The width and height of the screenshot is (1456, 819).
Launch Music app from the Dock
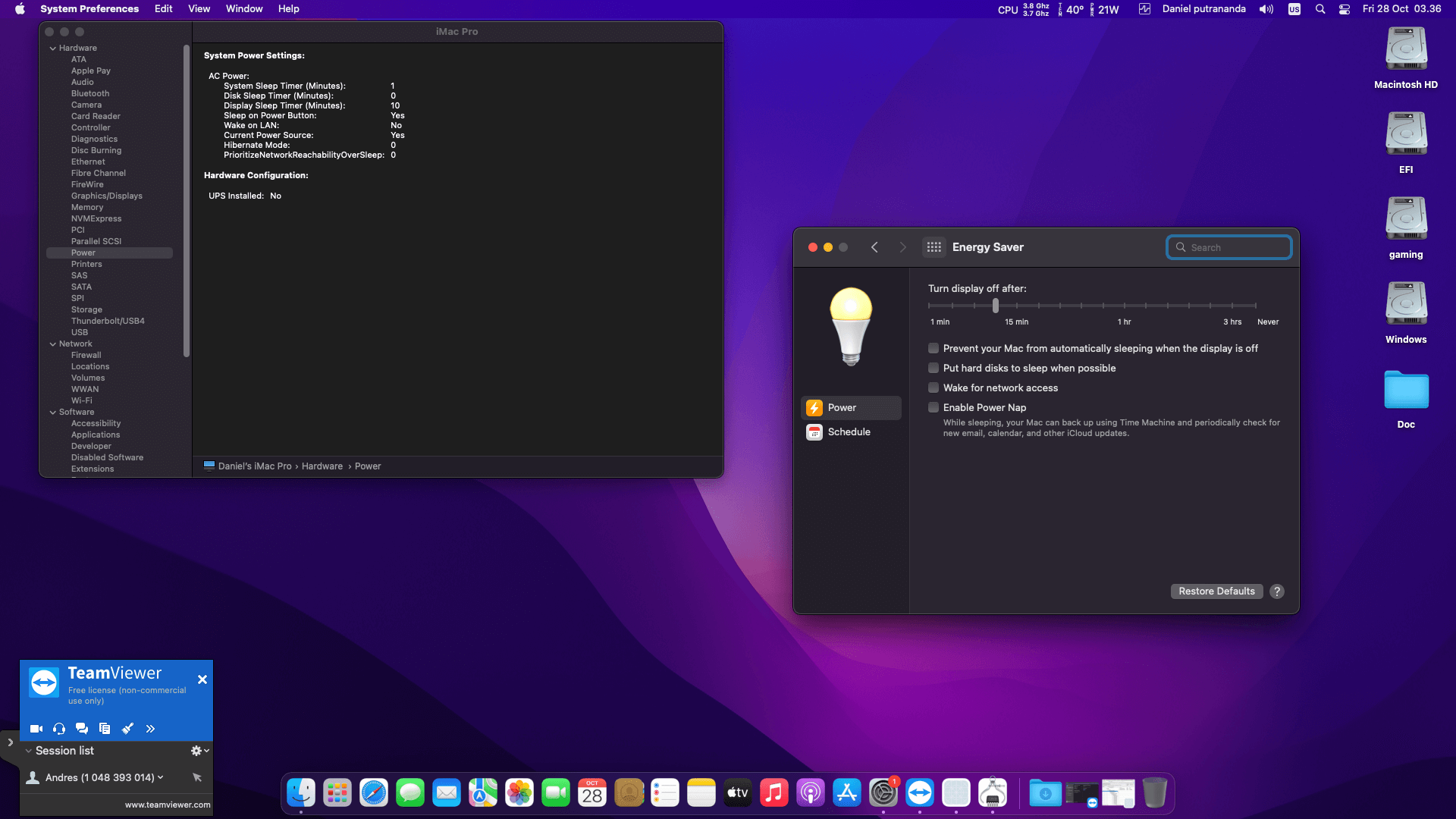[x=774, y=793]
